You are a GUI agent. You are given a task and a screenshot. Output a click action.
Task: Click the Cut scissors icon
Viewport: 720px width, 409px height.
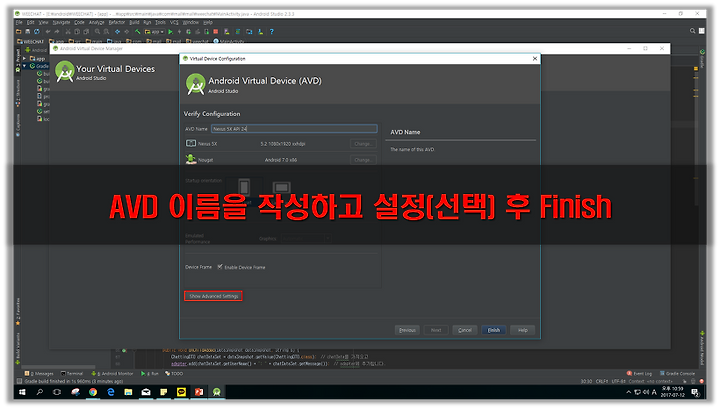coord(68,32)
